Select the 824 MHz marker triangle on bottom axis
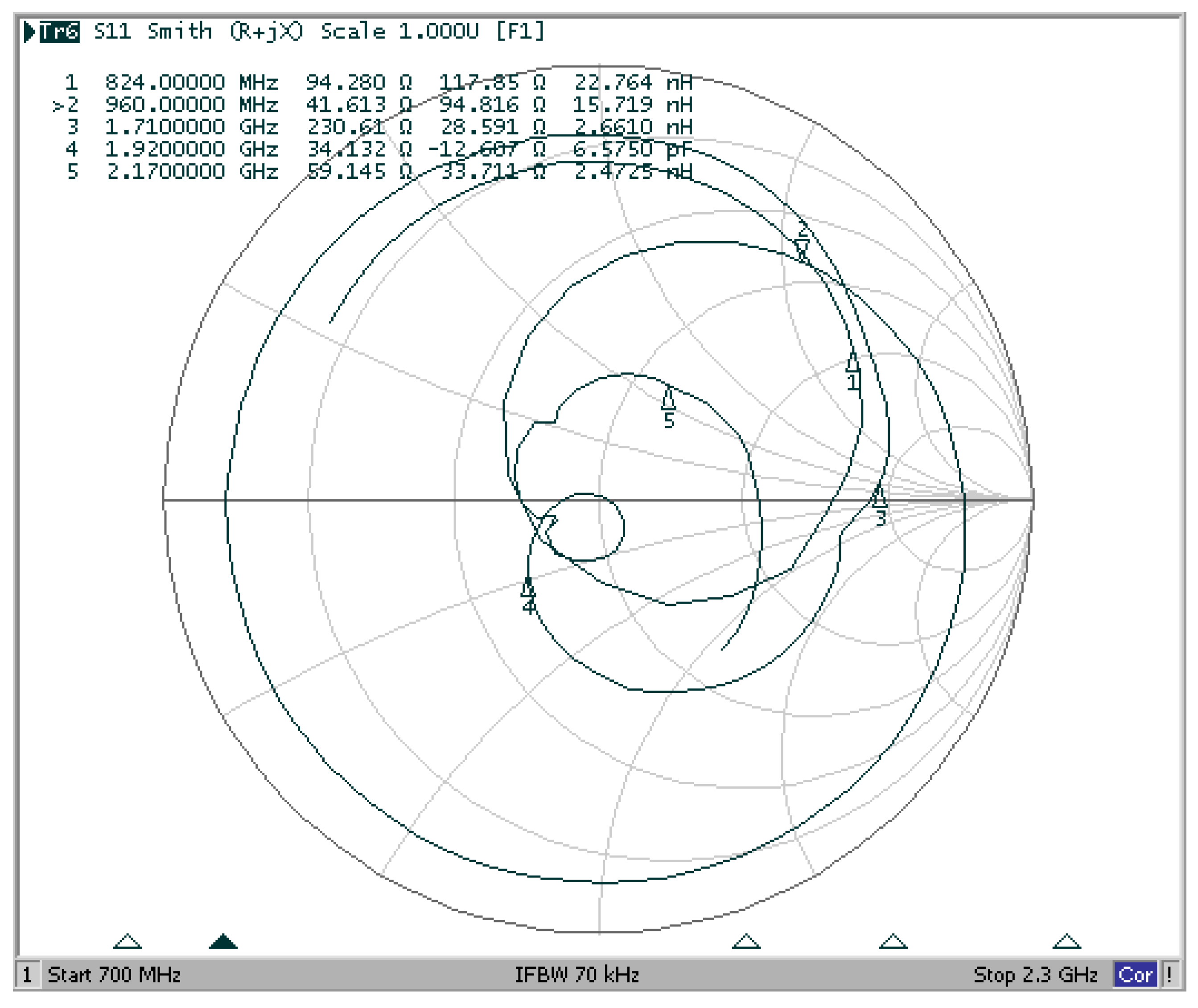 pos(128,941)
